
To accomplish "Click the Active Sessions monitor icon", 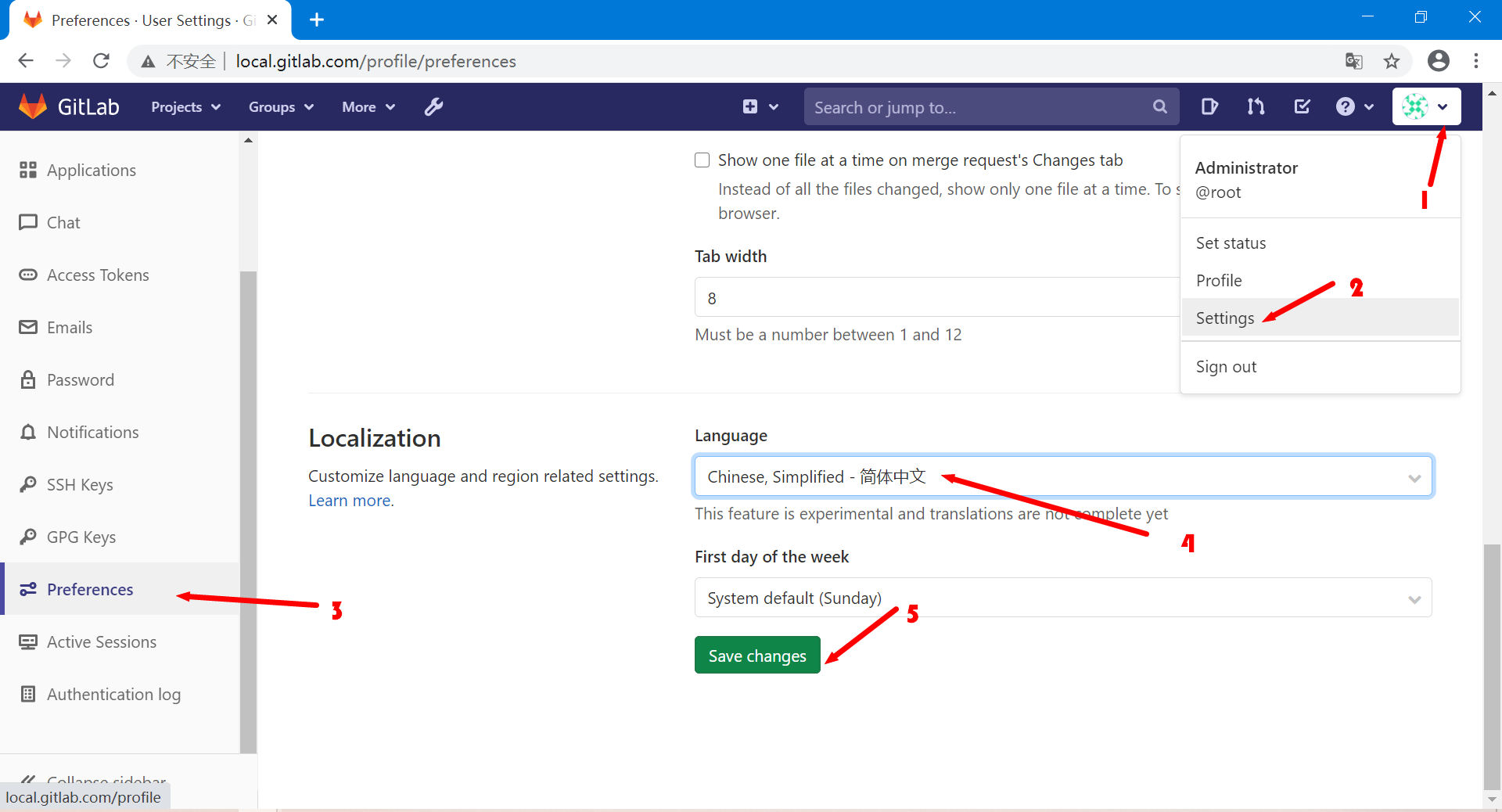I will (28, 641).
